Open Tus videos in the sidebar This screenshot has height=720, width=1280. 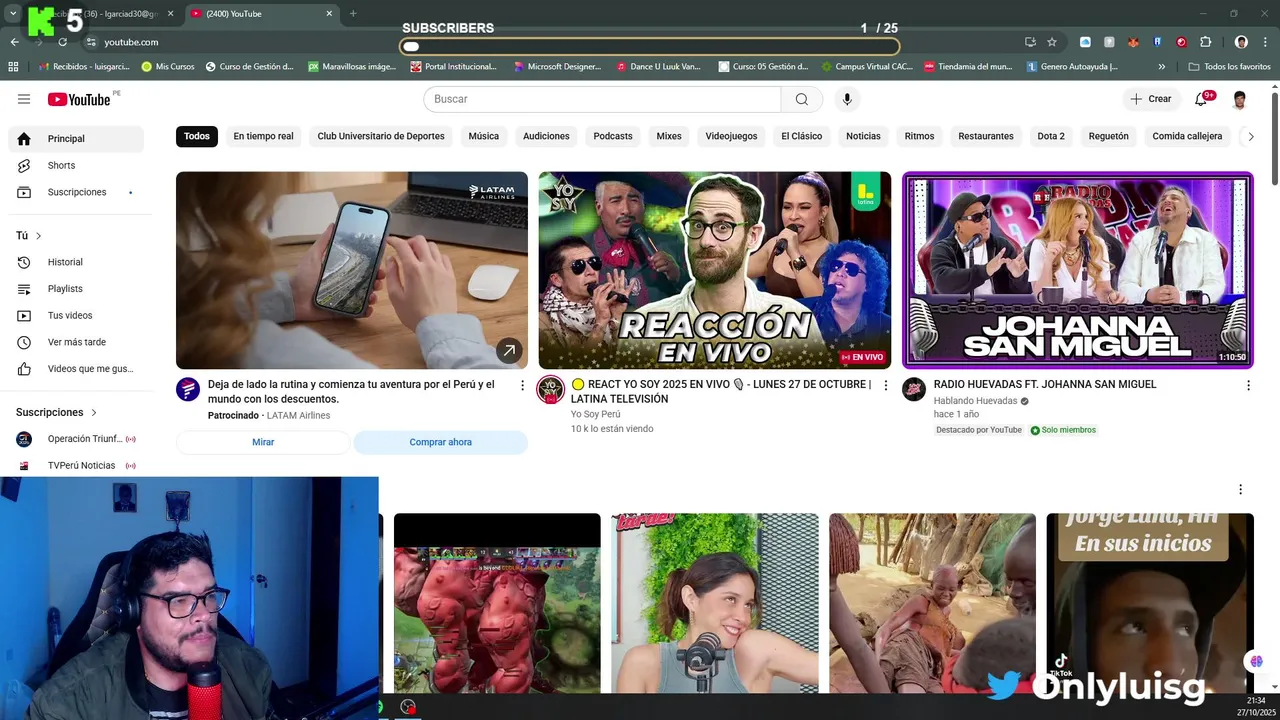tap(76, 315)
